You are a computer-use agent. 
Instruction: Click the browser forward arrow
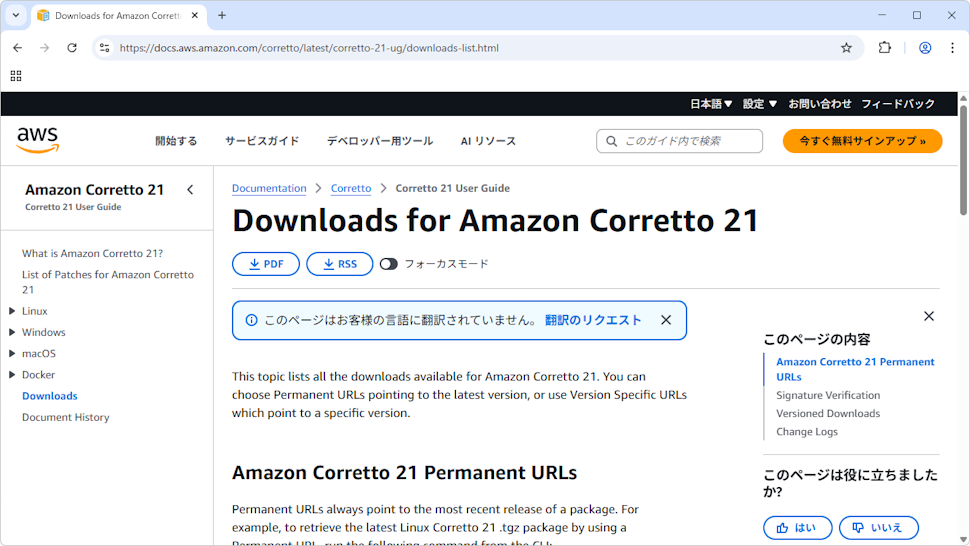point(45,48)
